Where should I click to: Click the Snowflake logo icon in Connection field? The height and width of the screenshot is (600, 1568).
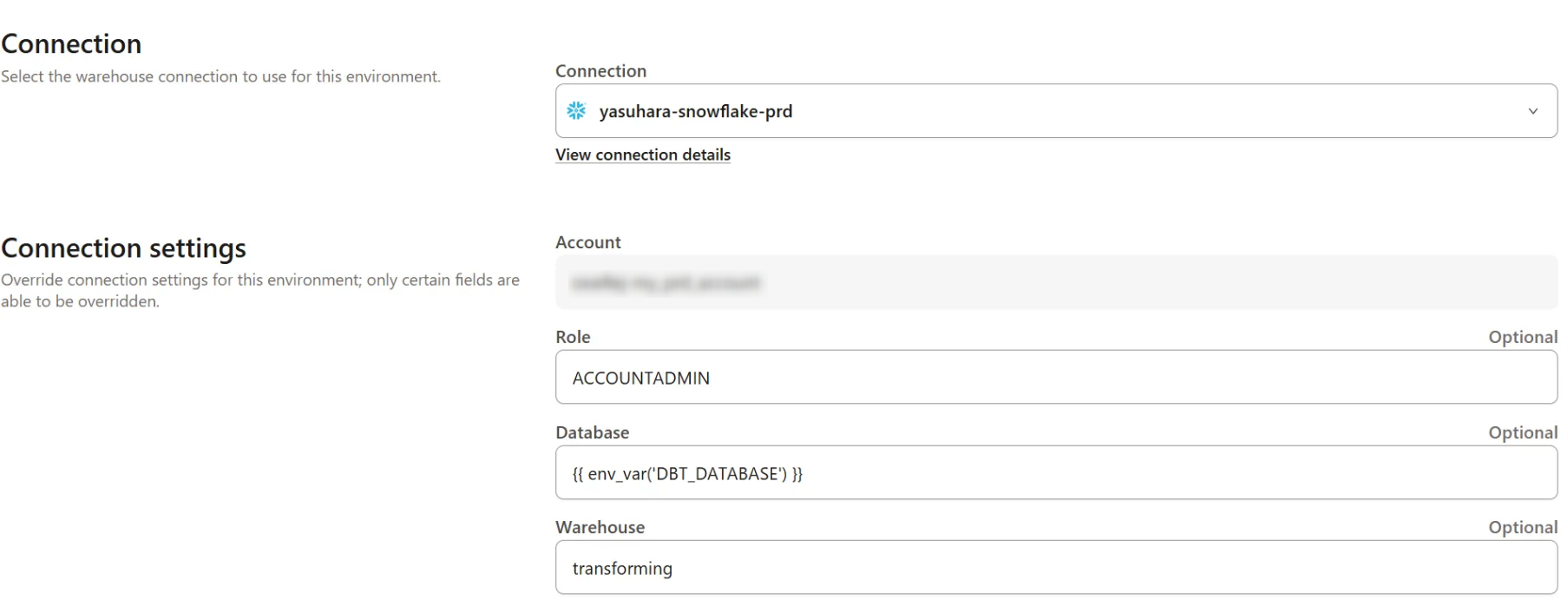(x=576, y=111)
